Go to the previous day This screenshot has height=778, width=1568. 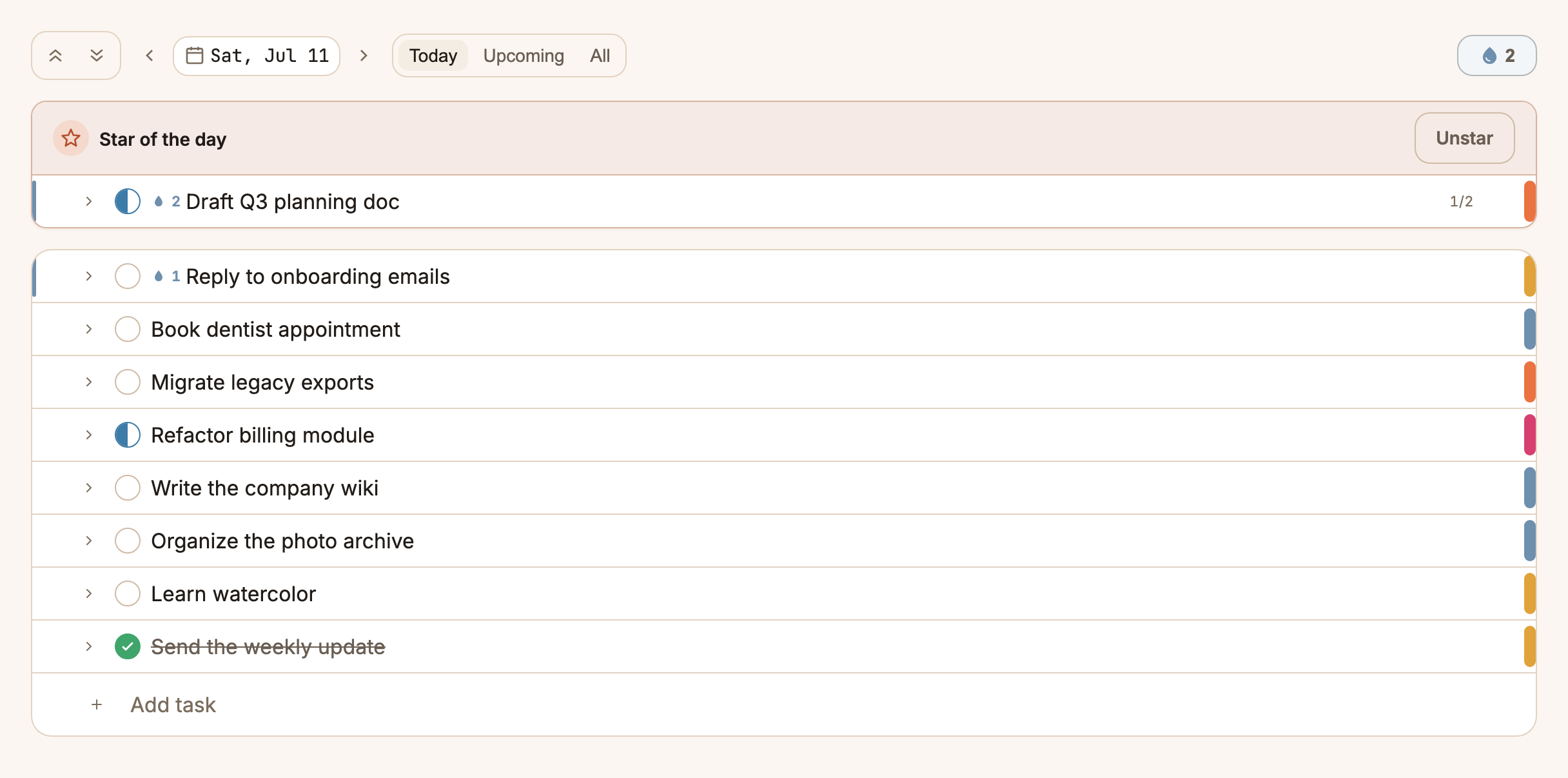(150, 55)
